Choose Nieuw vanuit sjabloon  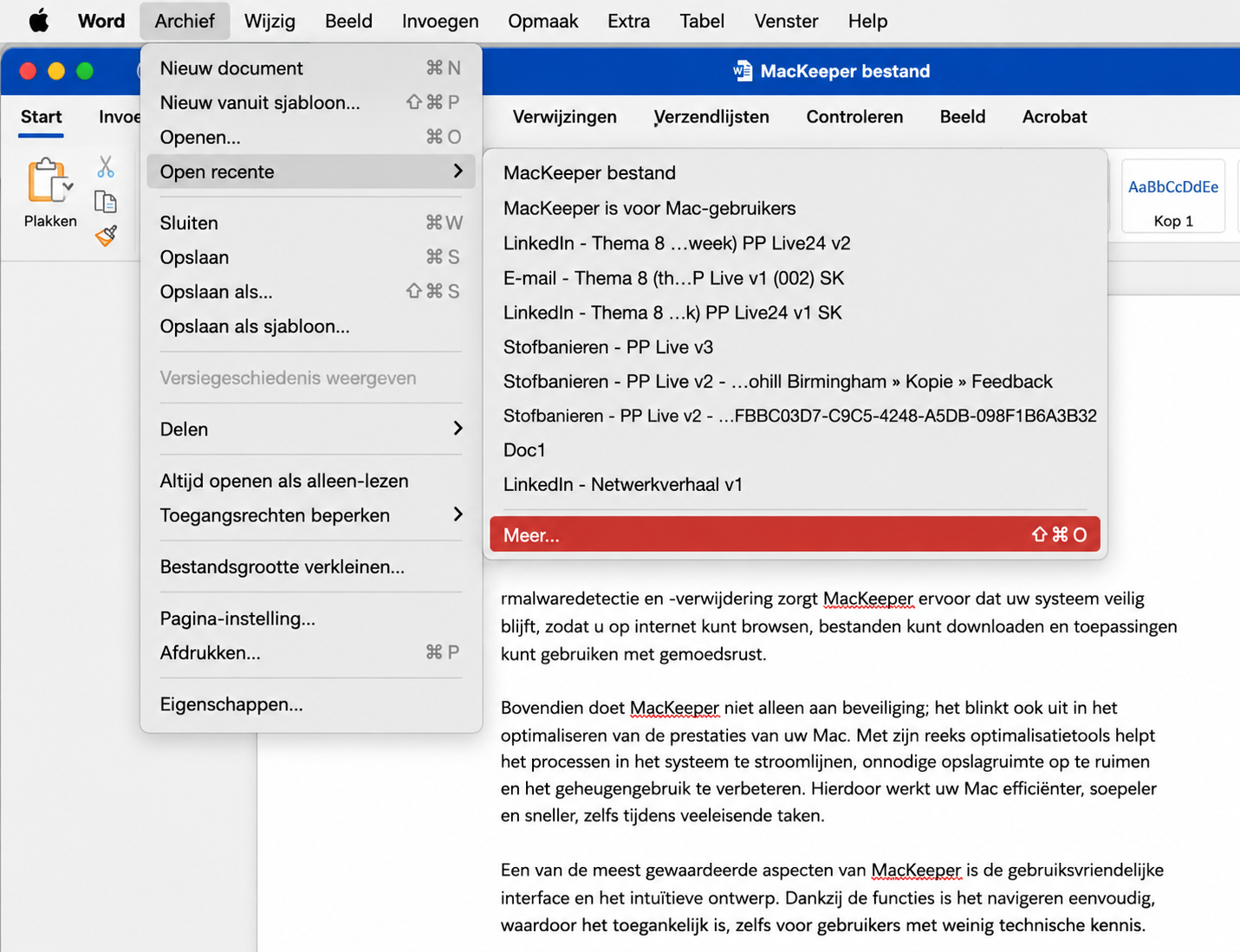click(x=311, y=102)
